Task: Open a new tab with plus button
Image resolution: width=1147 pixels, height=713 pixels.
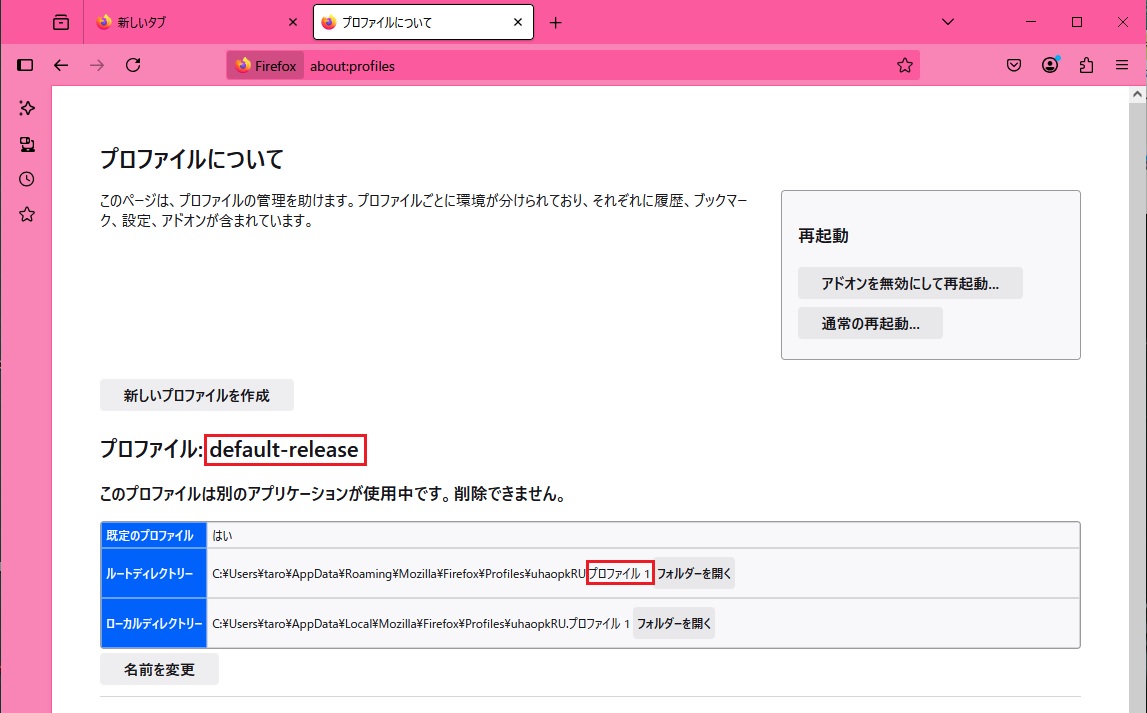Action: click(556, 23)
